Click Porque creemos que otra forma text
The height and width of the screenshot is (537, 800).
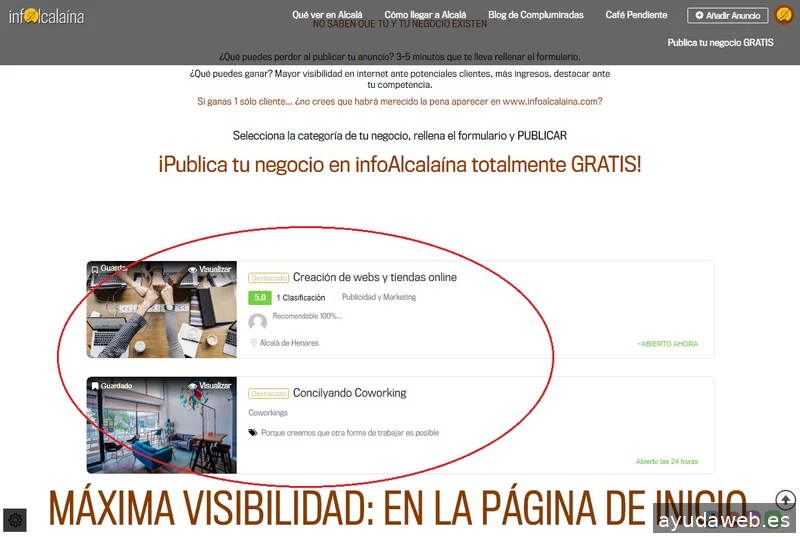350,433
